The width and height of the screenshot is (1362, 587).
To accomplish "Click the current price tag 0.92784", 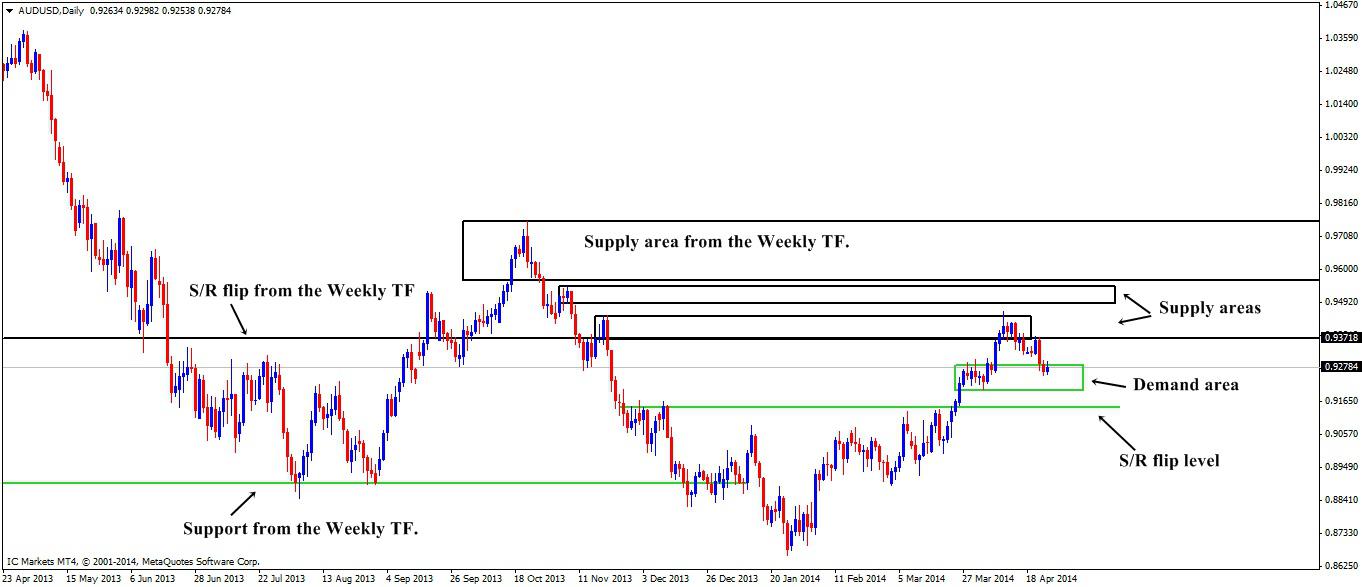I will pos(1341,367).
